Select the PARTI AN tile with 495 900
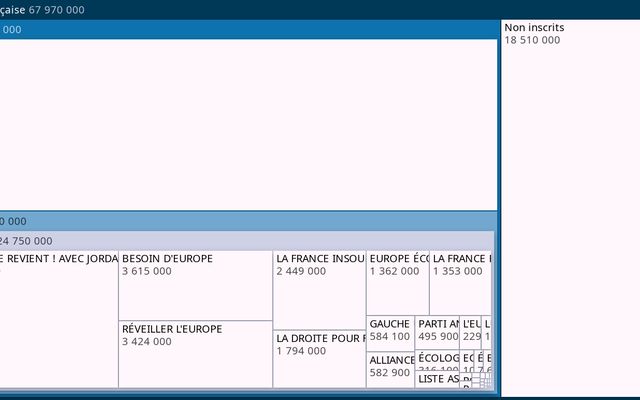 pyautogui.click(x=438, y=331)
